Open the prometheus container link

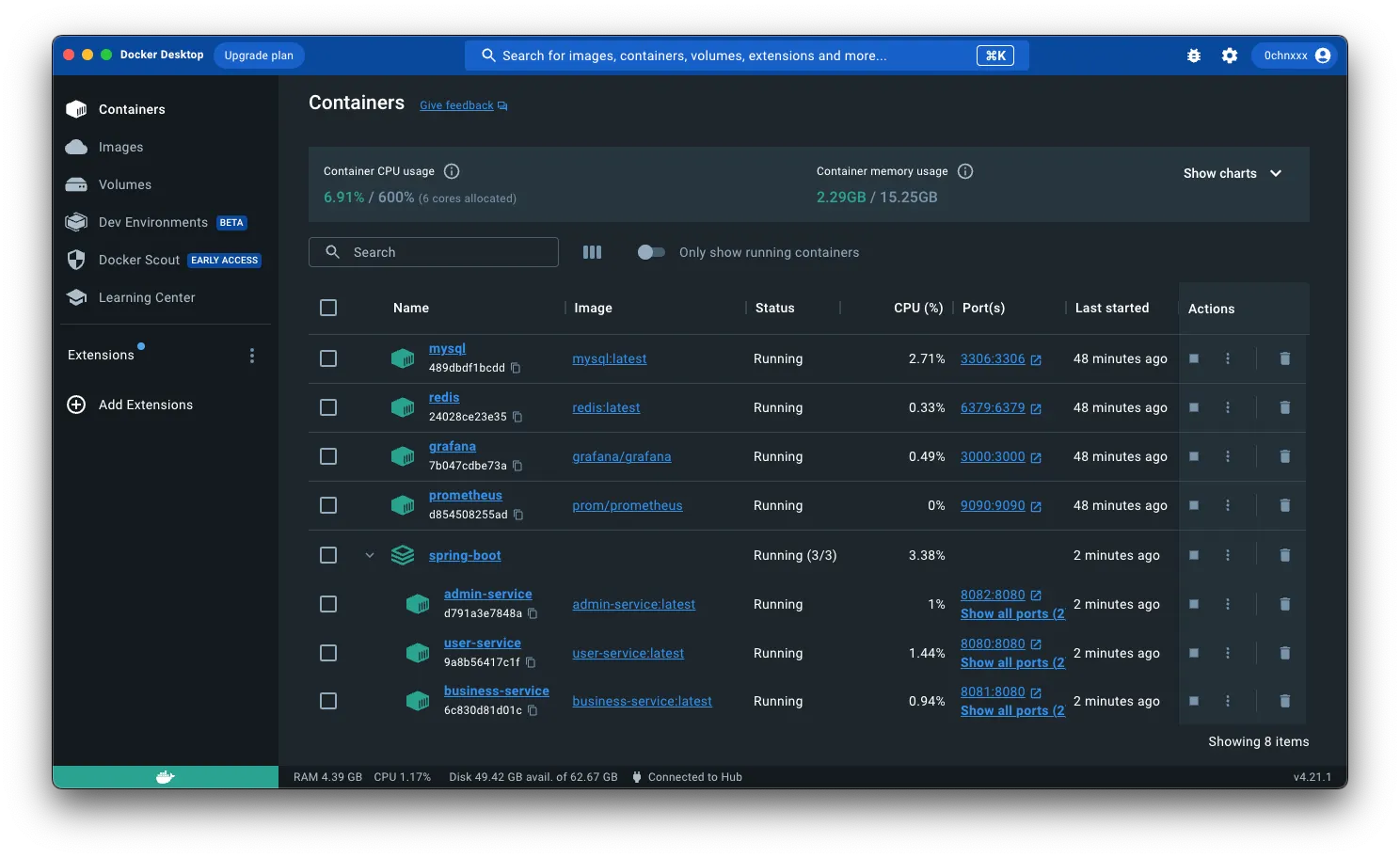pos(466,495)
